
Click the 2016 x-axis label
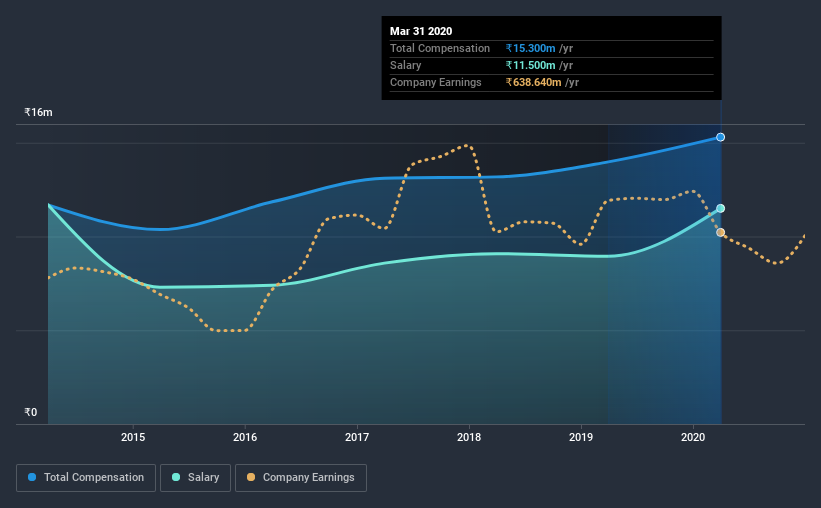245,437
